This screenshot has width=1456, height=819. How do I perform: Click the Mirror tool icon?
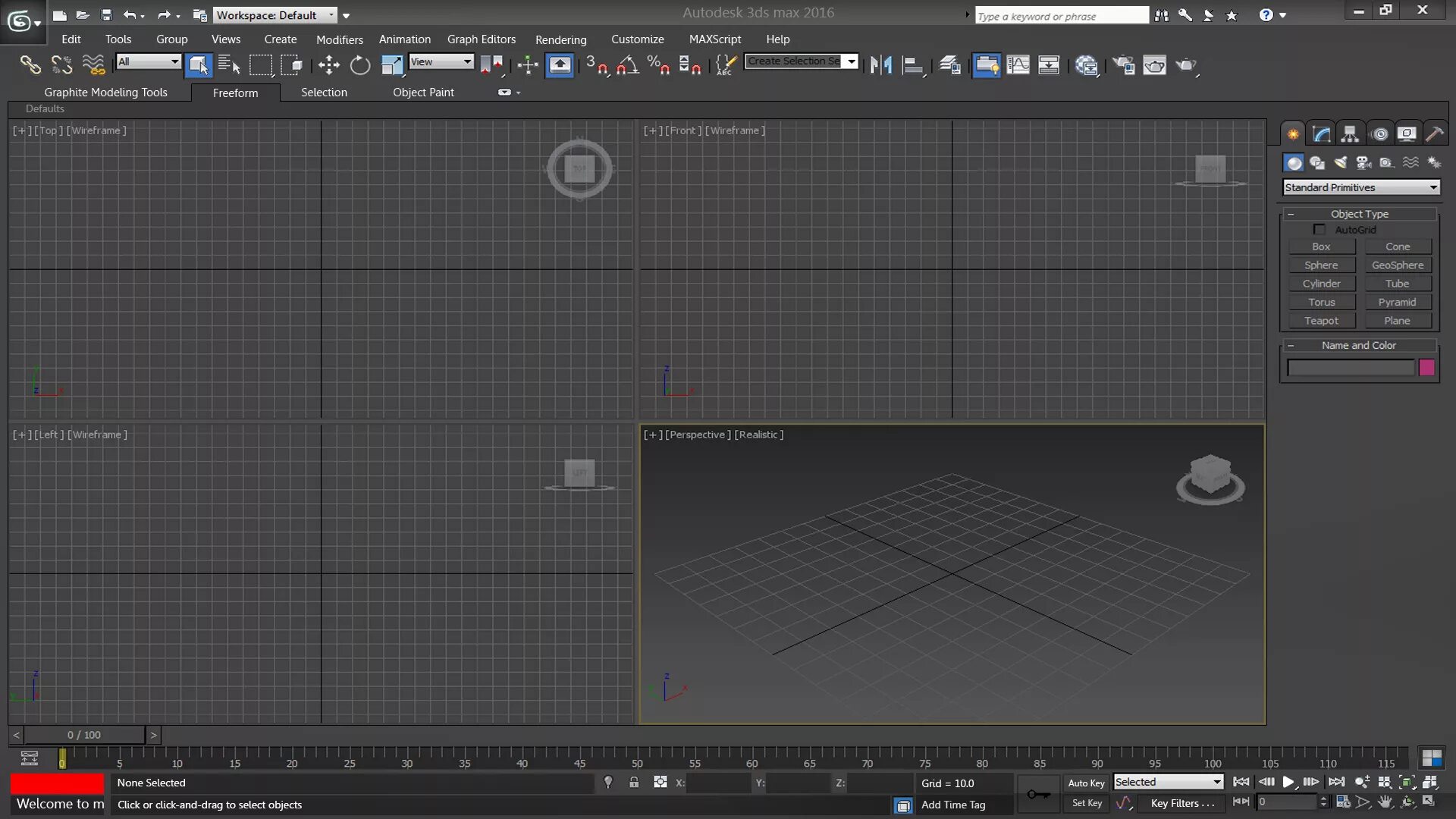[x=881, y=65]
